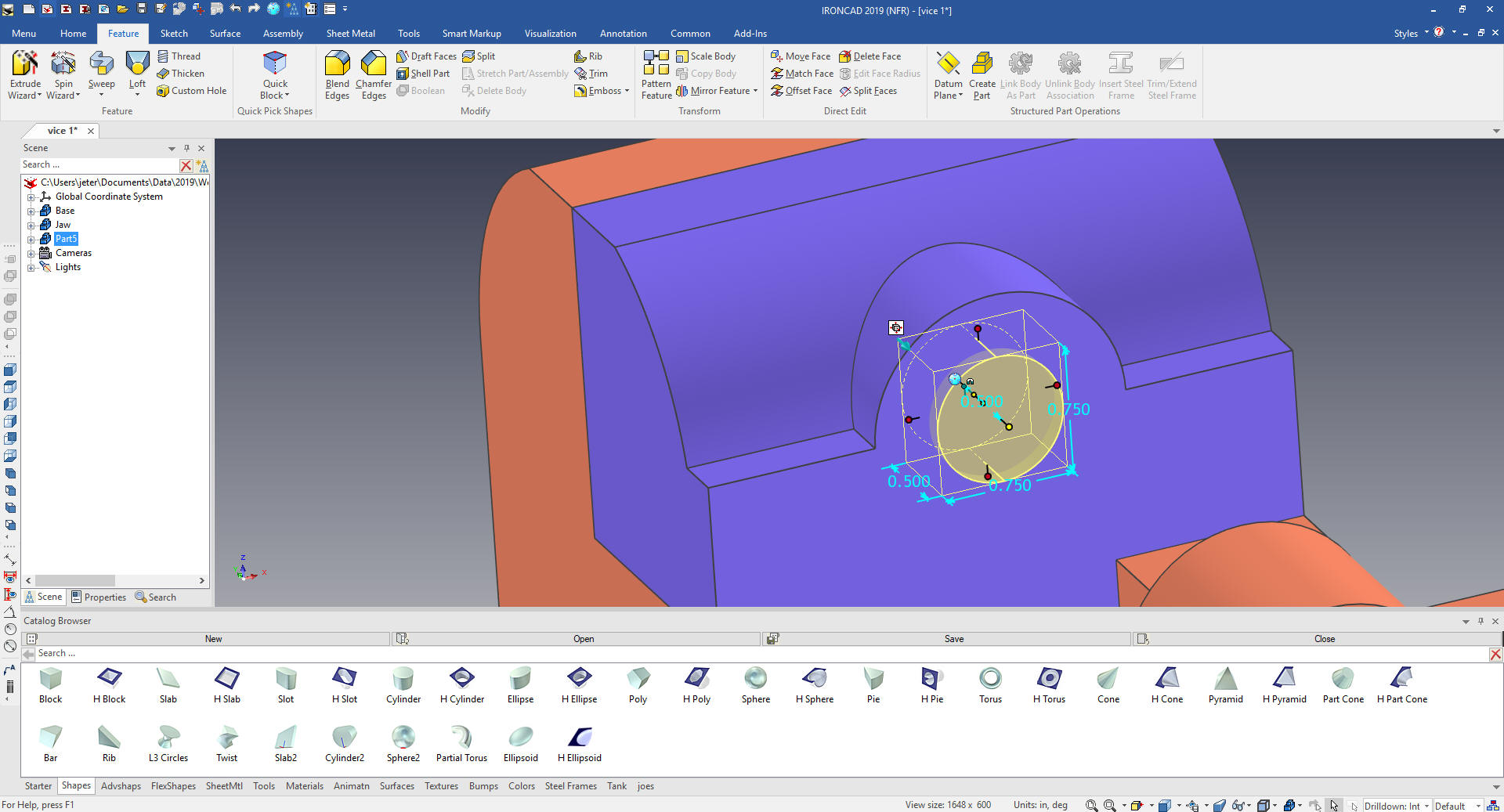Open the Extrude Wizard tool

pos(24,74)
